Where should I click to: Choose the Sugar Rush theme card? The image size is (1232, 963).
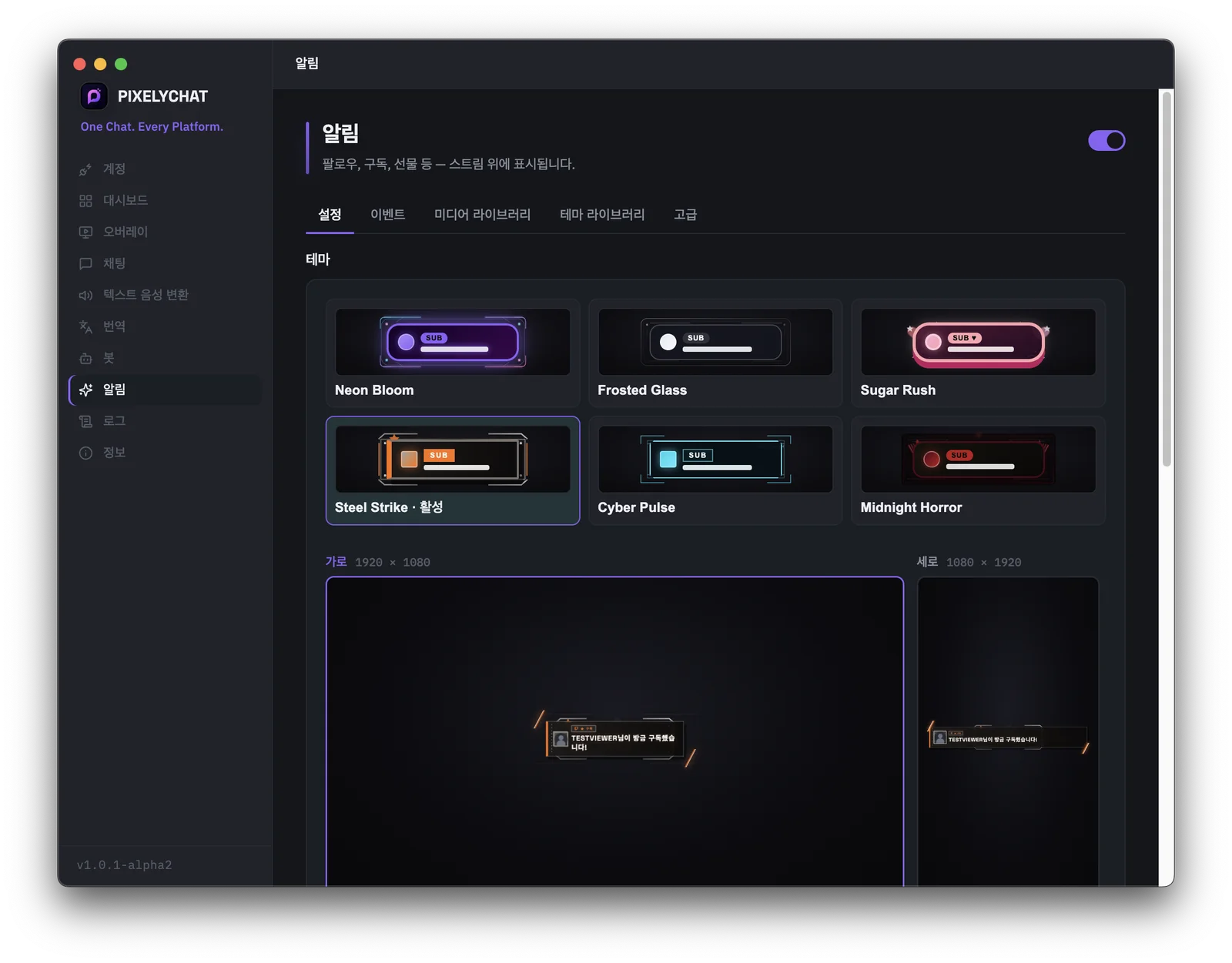coord(978,353)
